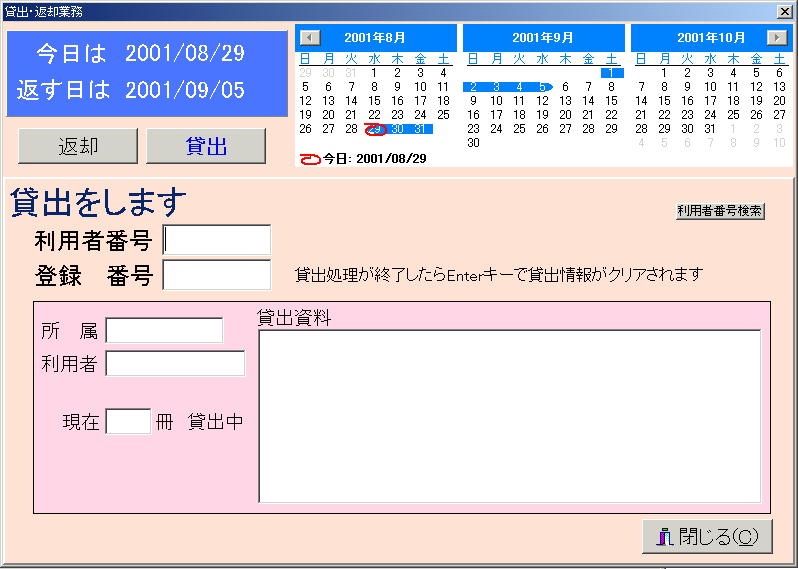The width and height of the screenshot is (798, 569).
Task: Open the 利用者番号検索 user search button
Action: coord(720,211)
